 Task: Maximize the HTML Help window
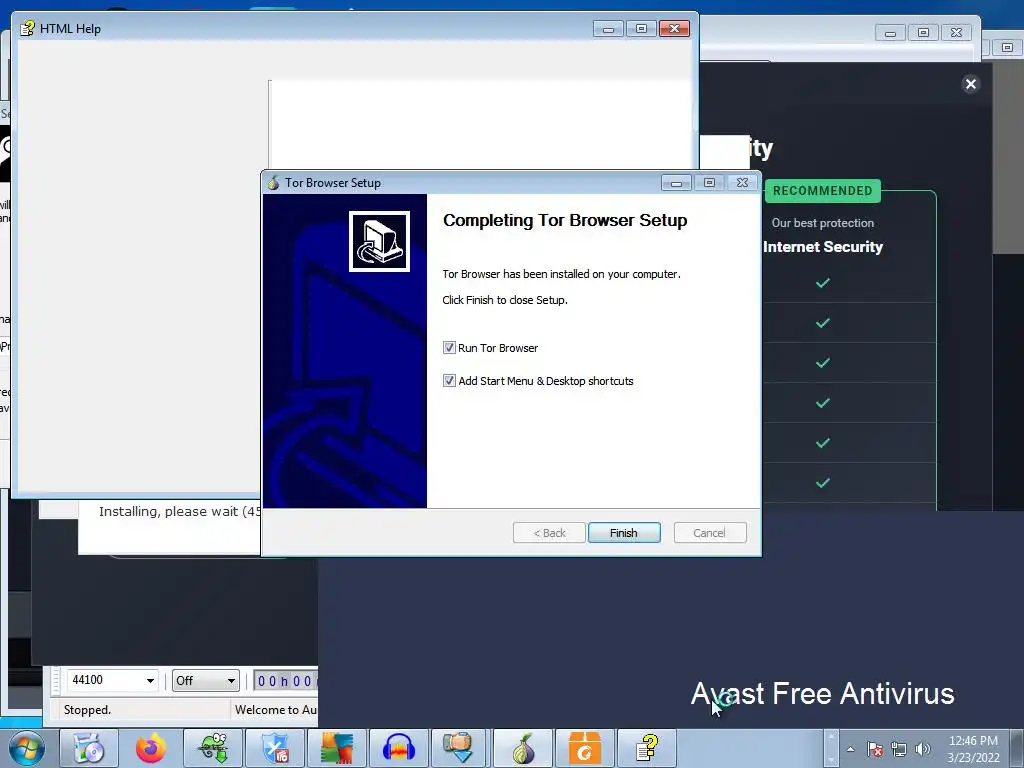(641, 29)
